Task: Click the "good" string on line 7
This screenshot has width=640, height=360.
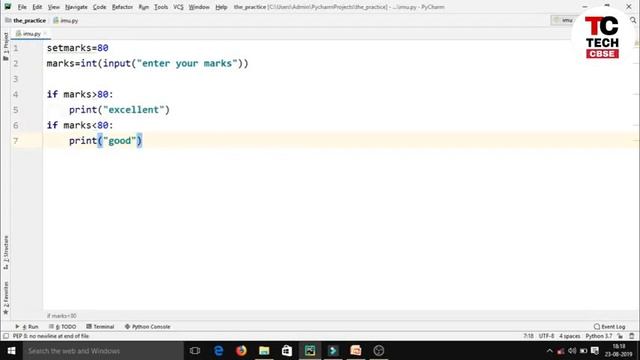Action: (119, 141)
